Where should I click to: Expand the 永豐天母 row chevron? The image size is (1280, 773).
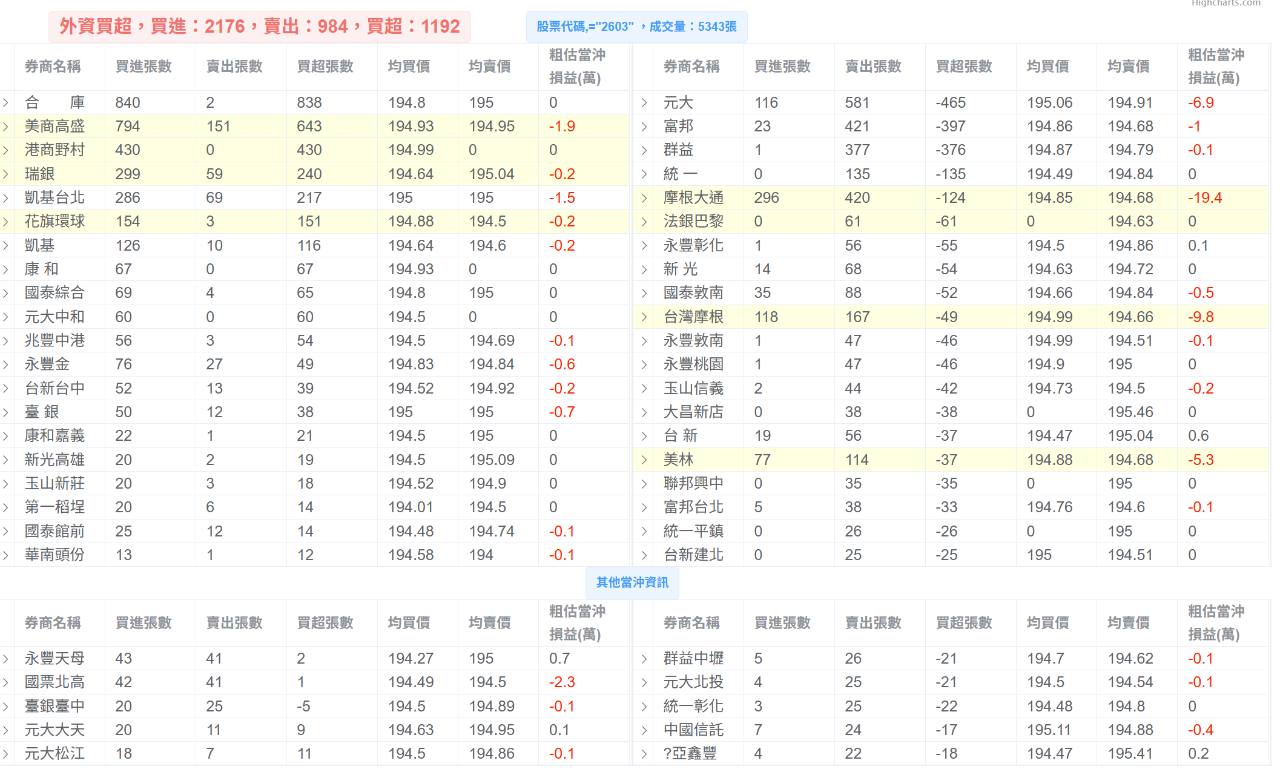point(5,658)
